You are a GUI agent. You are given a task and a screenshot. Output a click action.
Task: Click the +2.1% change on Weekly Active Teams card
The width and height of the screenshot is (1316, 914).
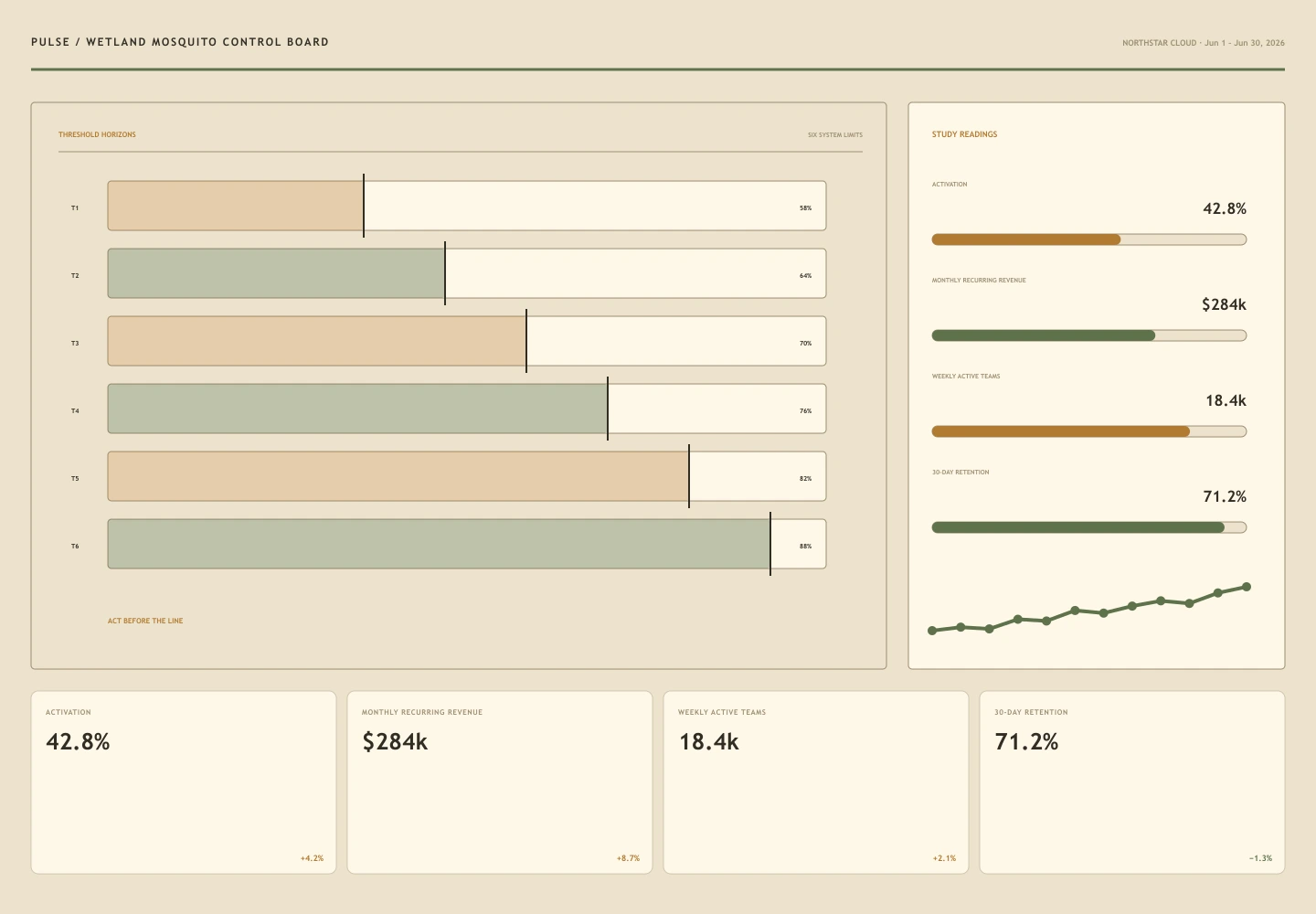(944, 858)
